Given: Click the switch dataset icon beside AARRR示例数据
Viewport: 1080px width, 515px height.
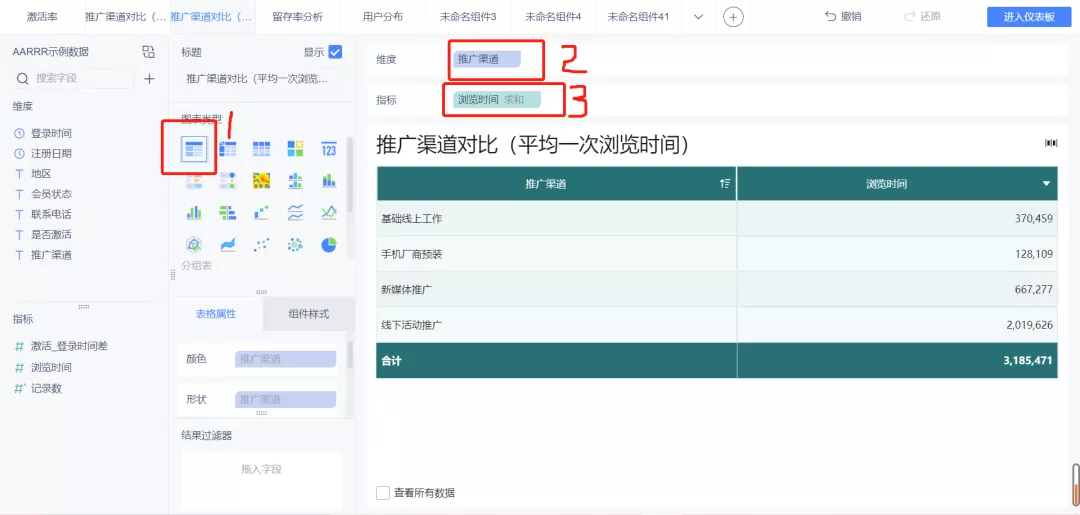Looking at the screenshot, I should (149, 52).
